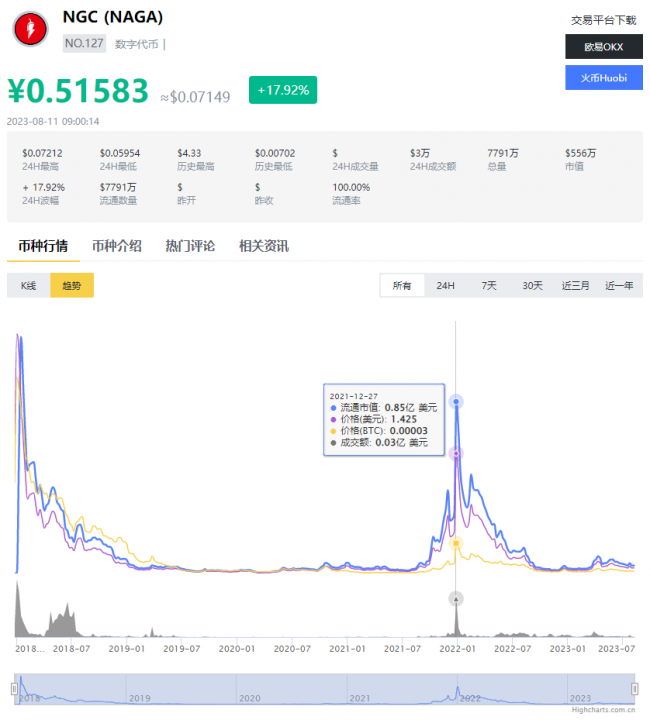Viewport: 650px width, 720px height.
Task: Click the 2022-01 x-axis label
Action: [x=457, y=649]
